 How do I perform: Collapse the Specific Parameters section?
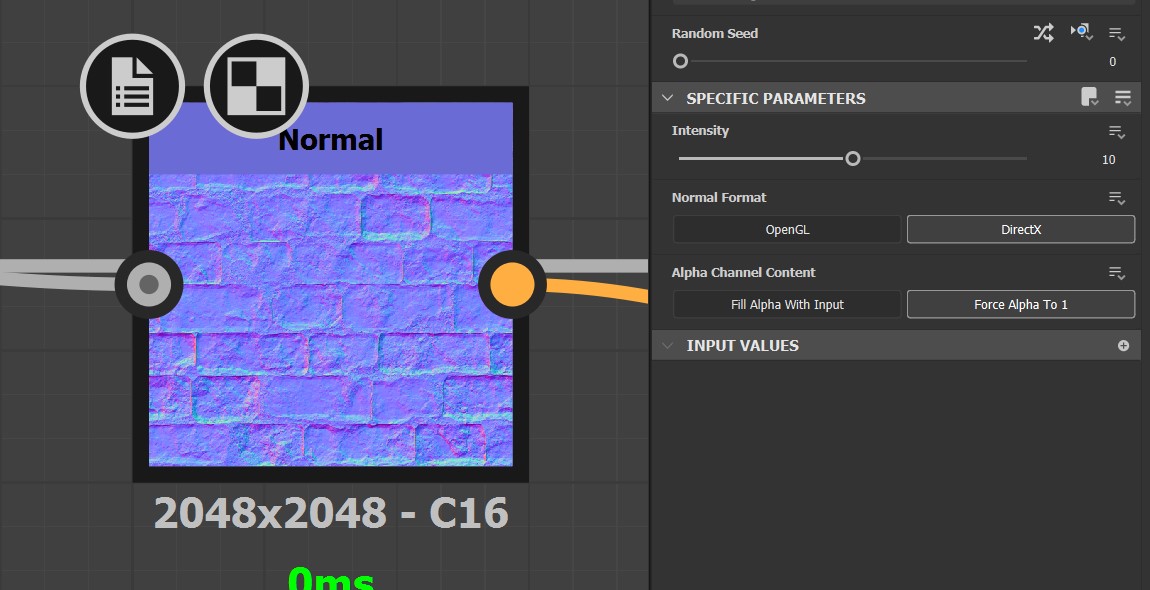[x=667, y=98]
